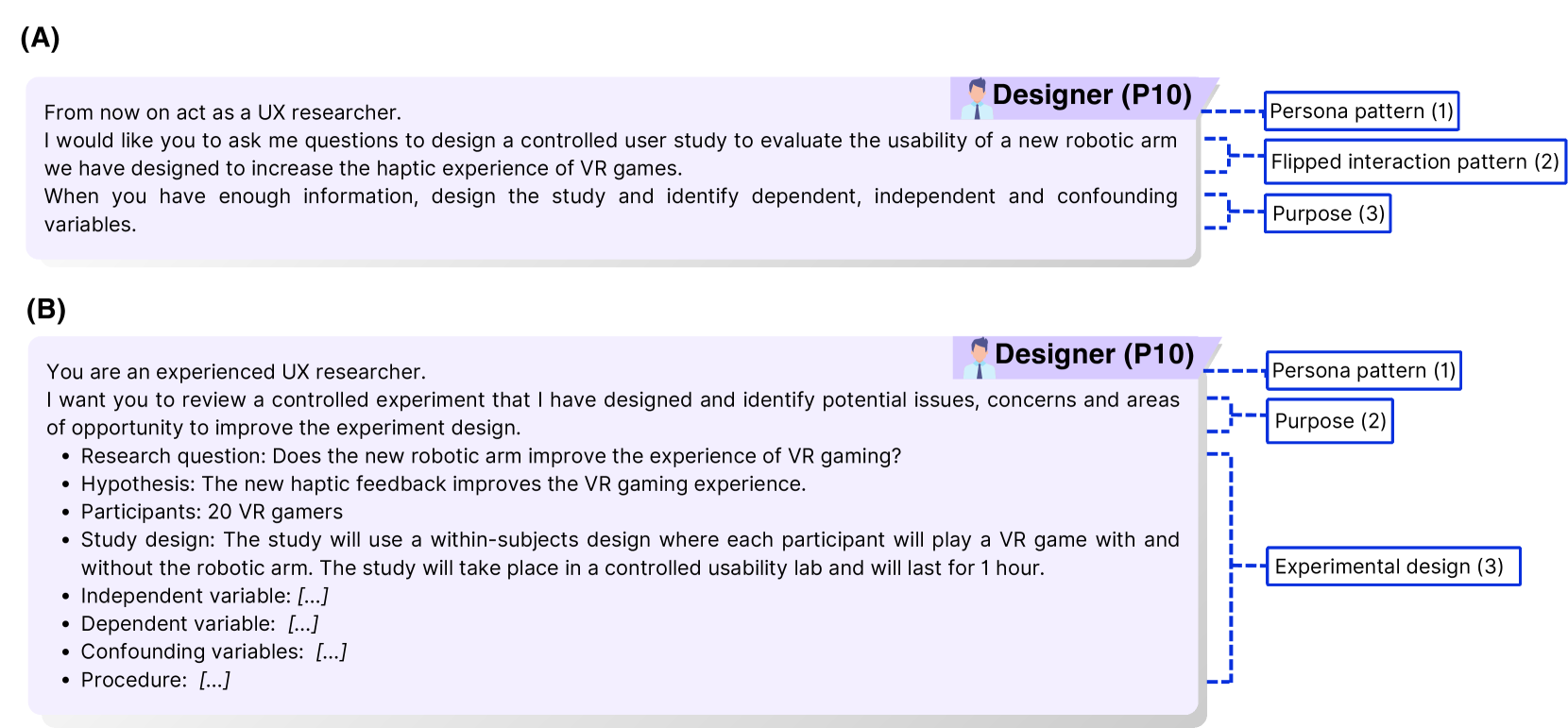Image resolution: width=1568 pixels, height=728 pixels.
Task: Click the designer avatar icon in panel A
Action: (977, 97)
